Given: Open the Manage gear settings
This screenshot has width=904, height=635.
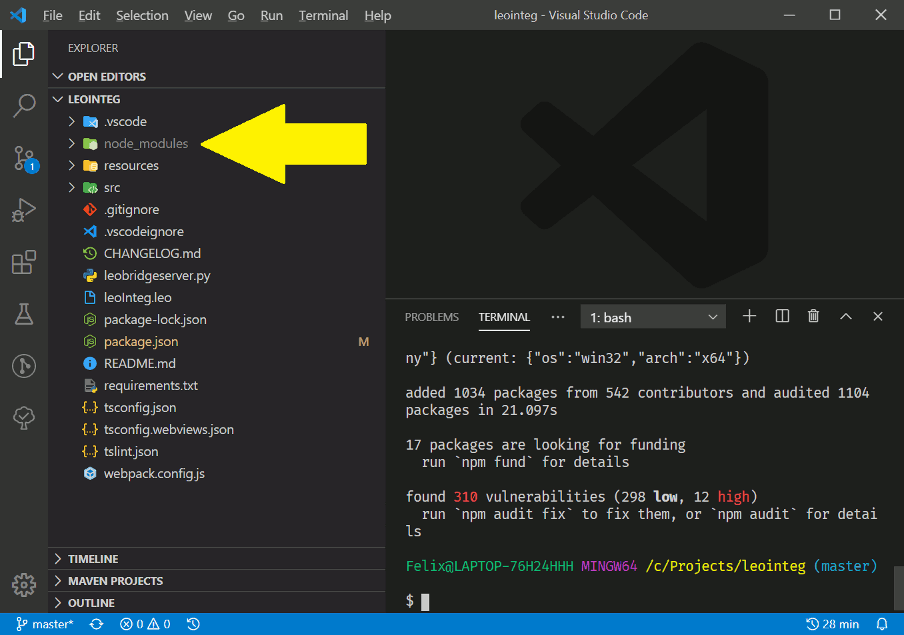Looking at the screenshot, I should coord(24,585).
